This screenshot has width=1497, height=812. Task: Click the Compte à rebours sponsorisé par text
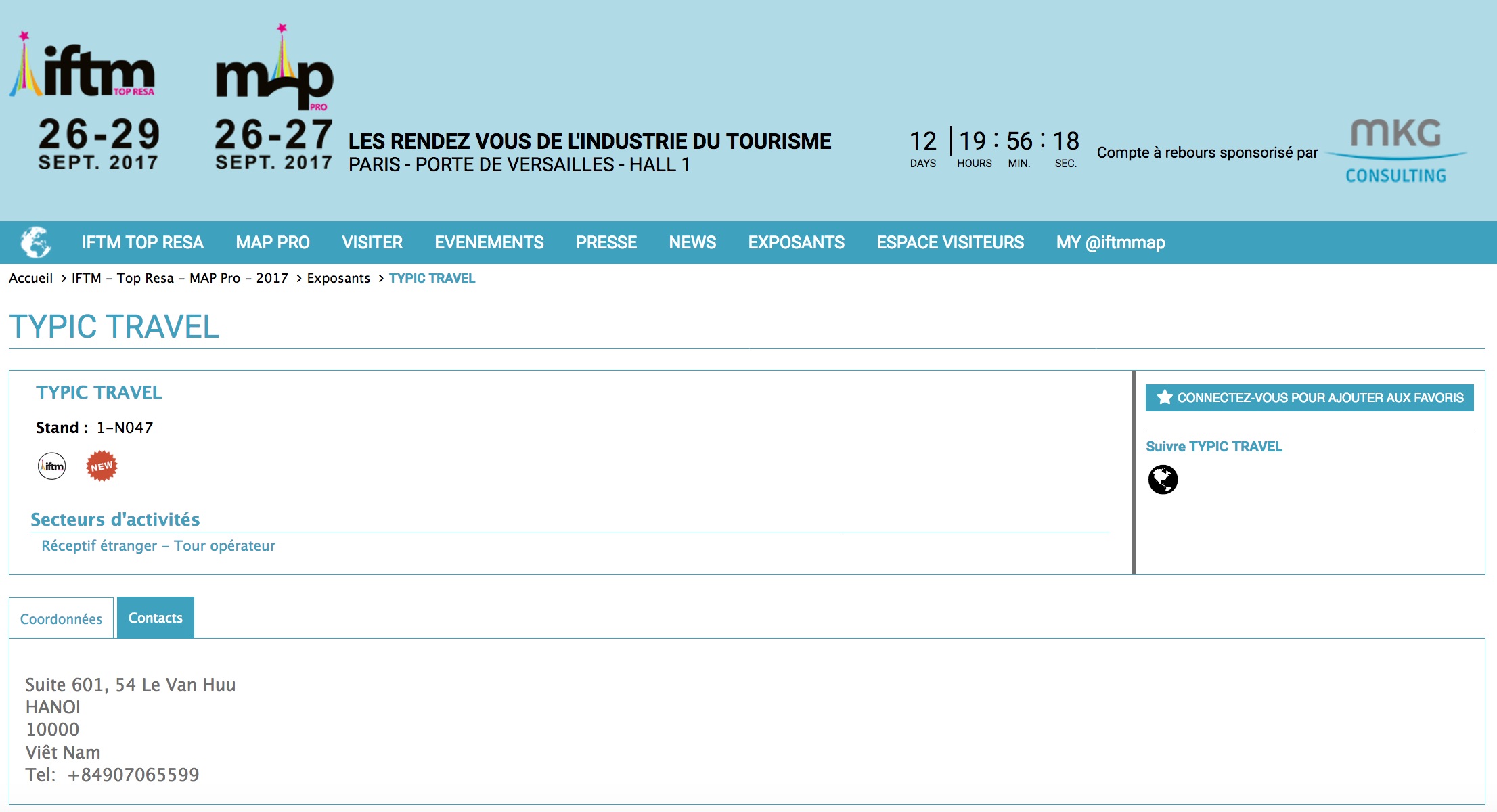(1207, 153)
